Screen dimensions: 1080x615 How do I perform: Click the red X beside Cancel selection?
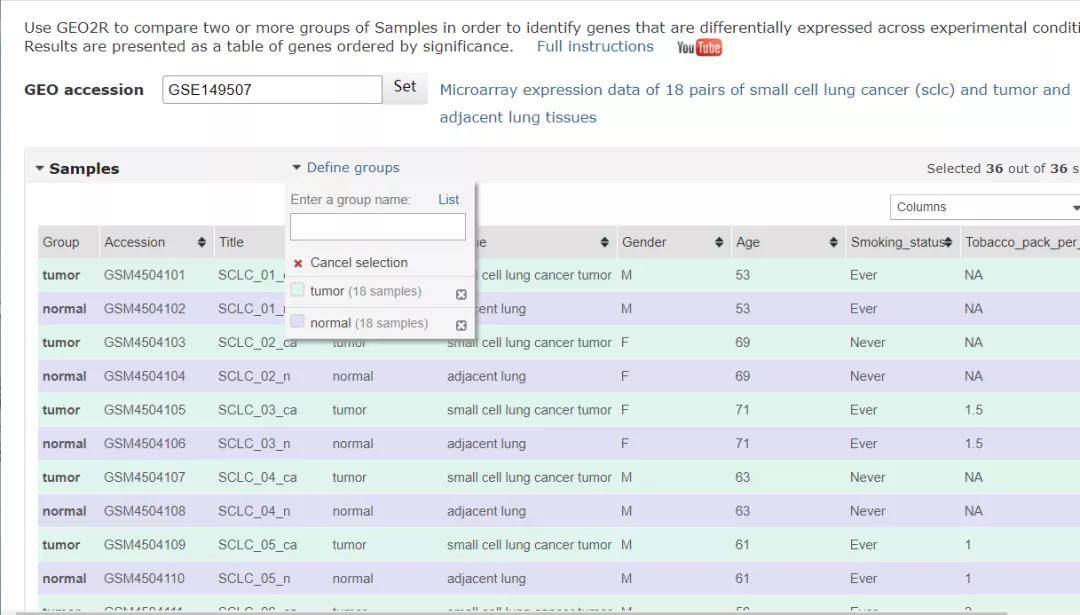point(298,263)
